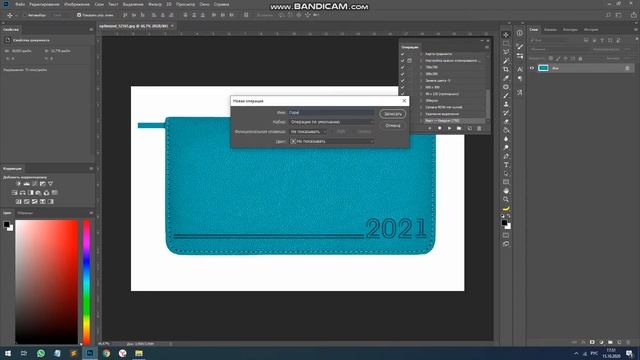Viewport: 640px width, 360px height.
Task: Click the create new action icon
Action: point(469,128)
